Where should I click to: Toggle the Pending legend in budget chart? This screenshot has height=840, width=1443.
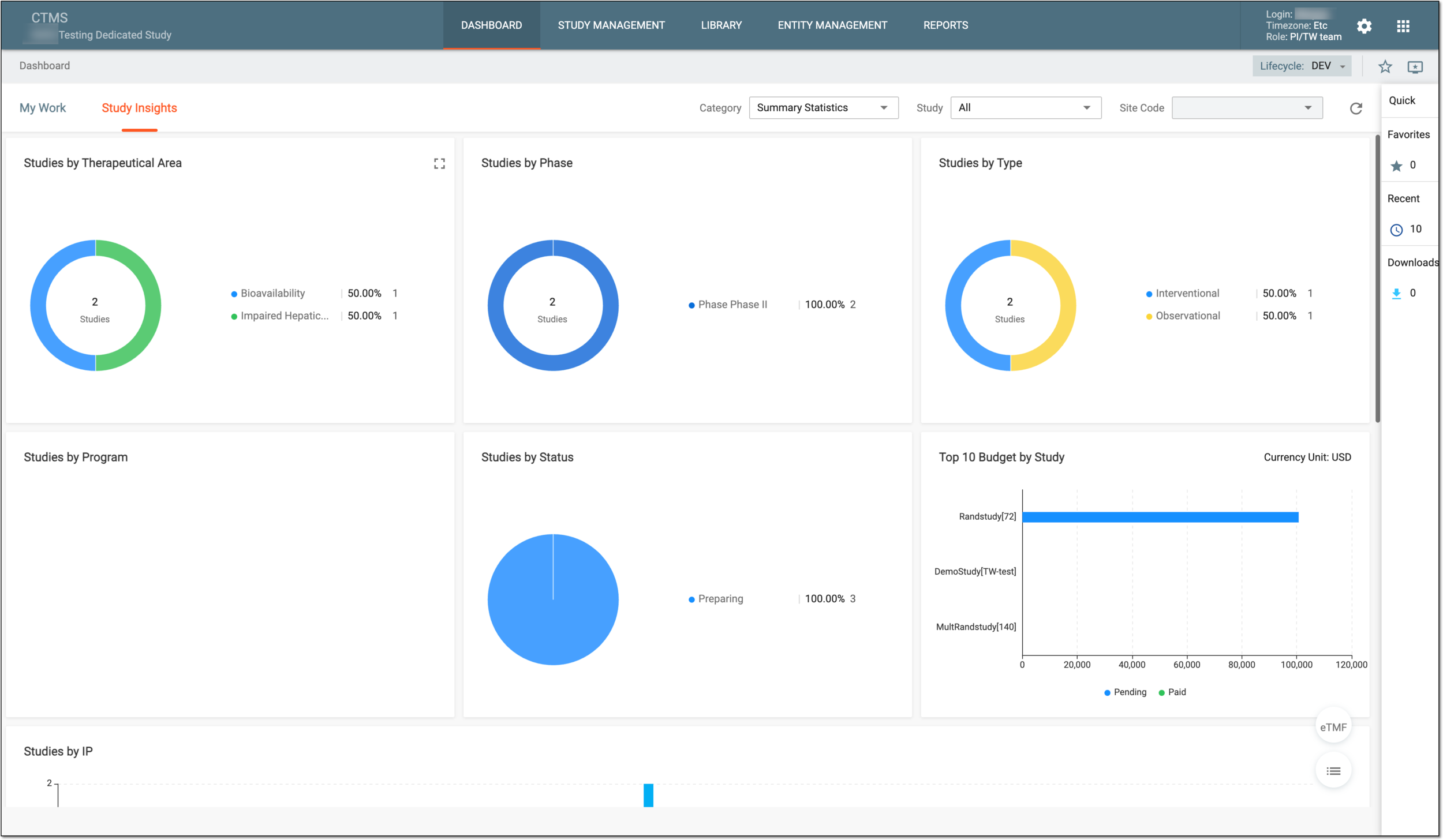click(1124, 692)
